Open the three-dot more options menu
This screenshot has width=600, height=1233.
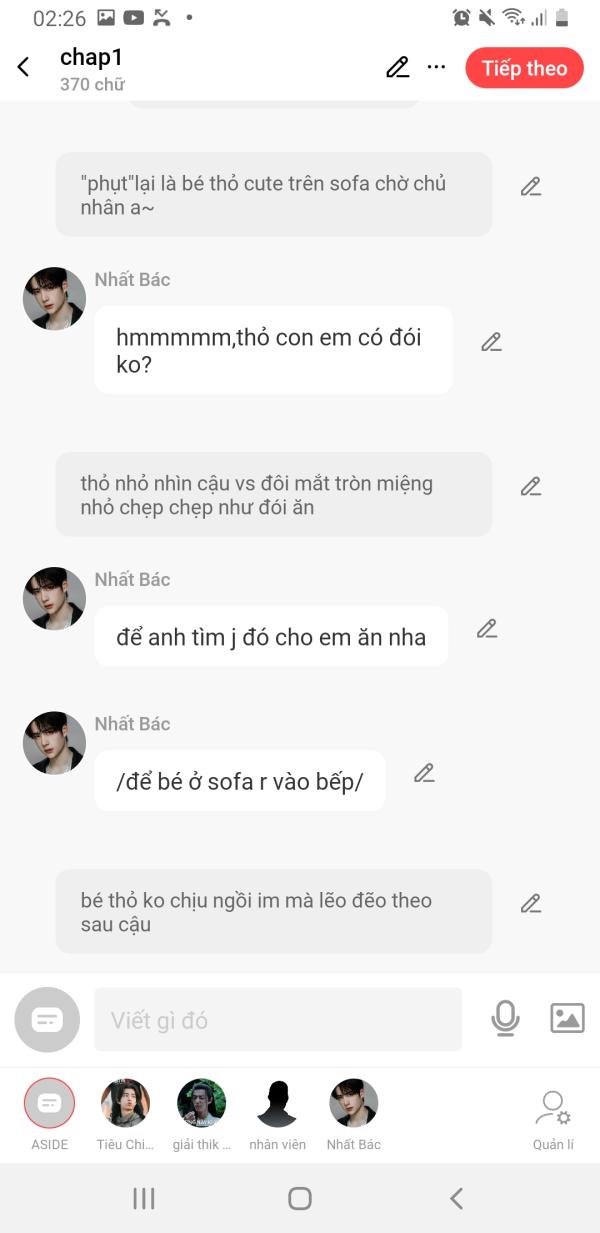coord(436,68)
